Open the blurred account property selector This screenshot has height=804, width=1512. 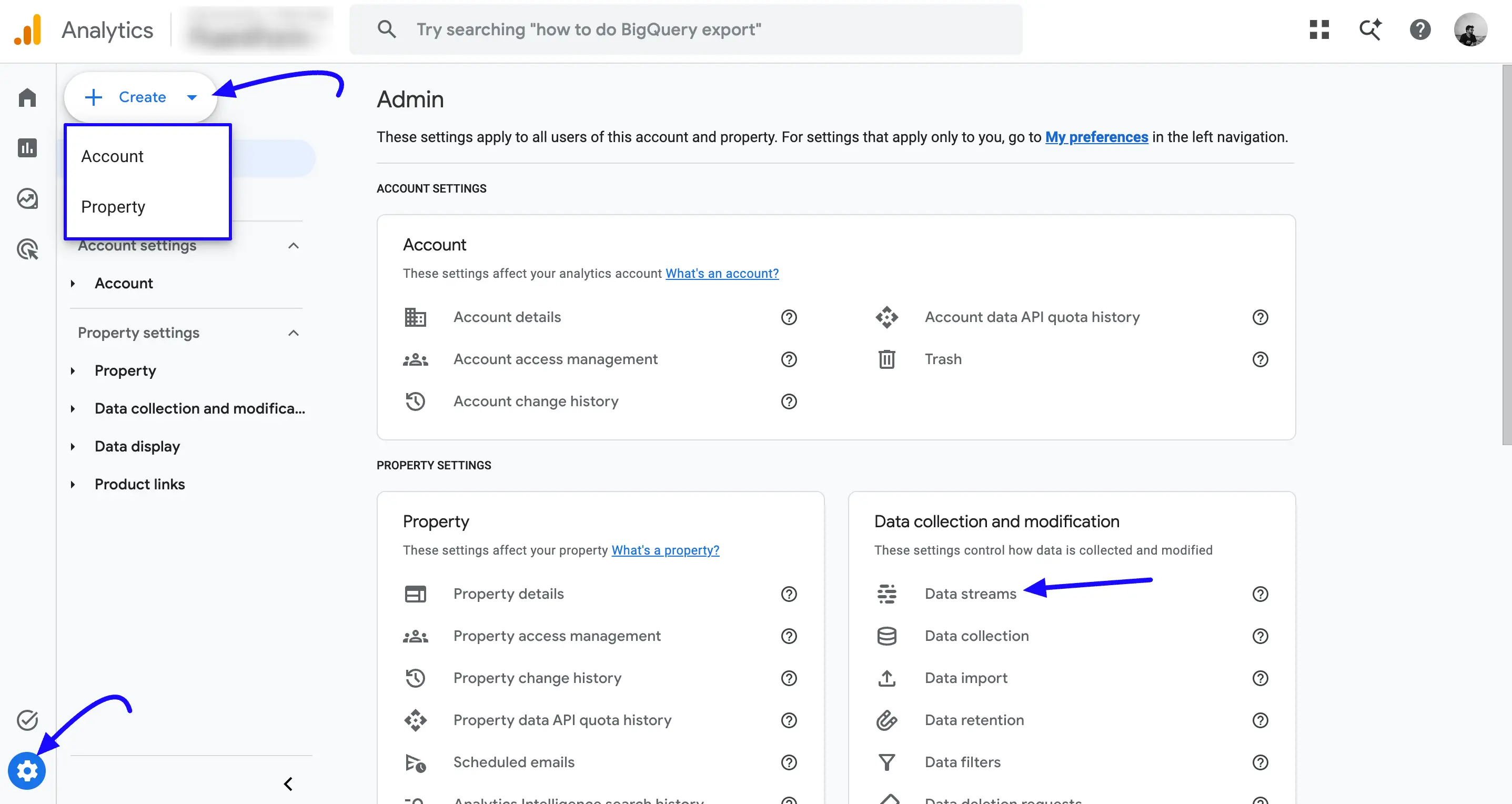click(x=257, y=29)
